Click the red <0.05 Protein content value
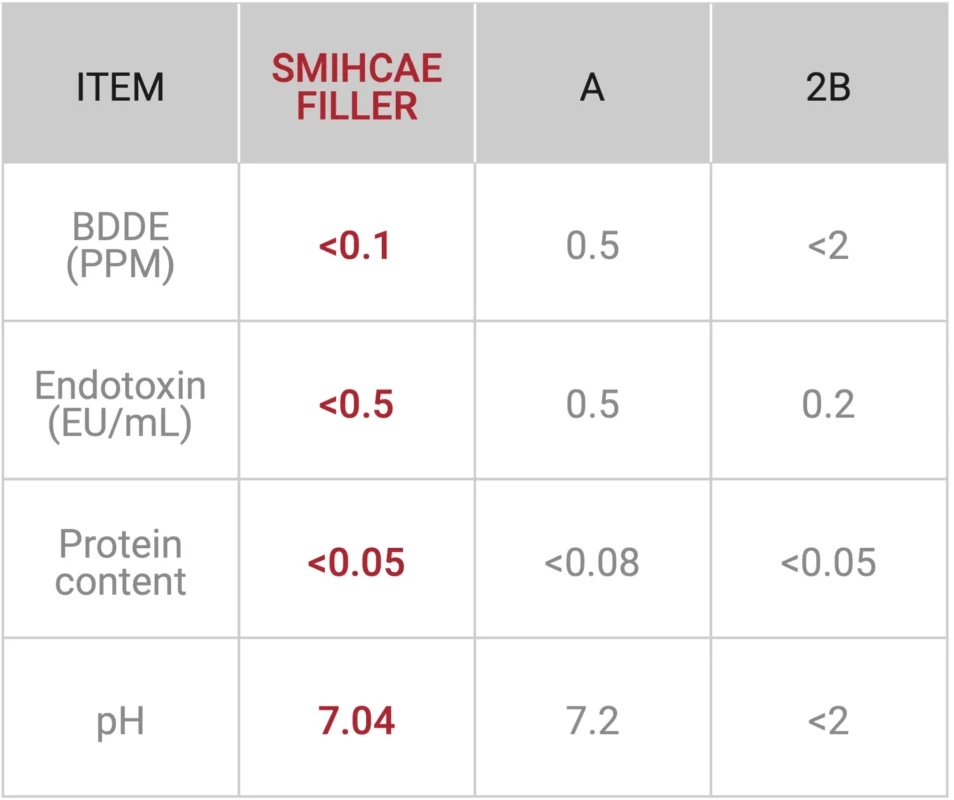Screen dimensions: 954x800 (x=356, y=563)
